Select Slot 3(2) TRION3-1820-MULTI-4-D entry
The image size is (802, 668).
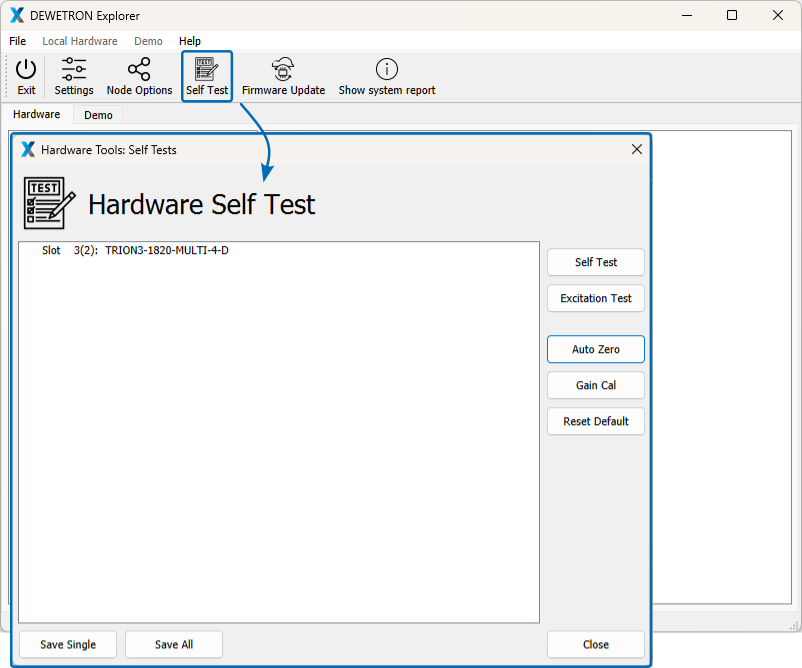(x=135, y=250)
